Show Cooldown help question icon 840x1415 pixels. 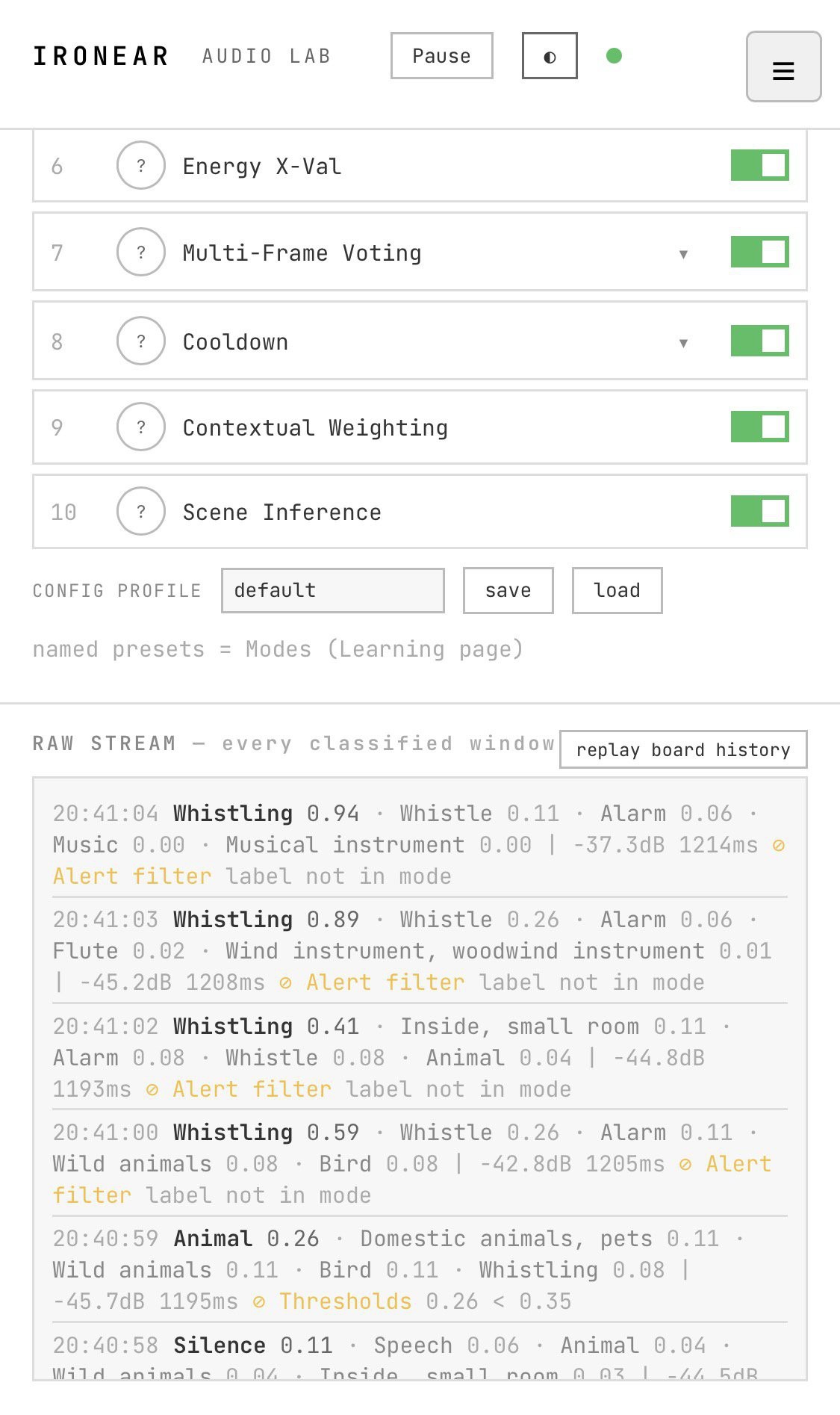(x=140, y=341)
